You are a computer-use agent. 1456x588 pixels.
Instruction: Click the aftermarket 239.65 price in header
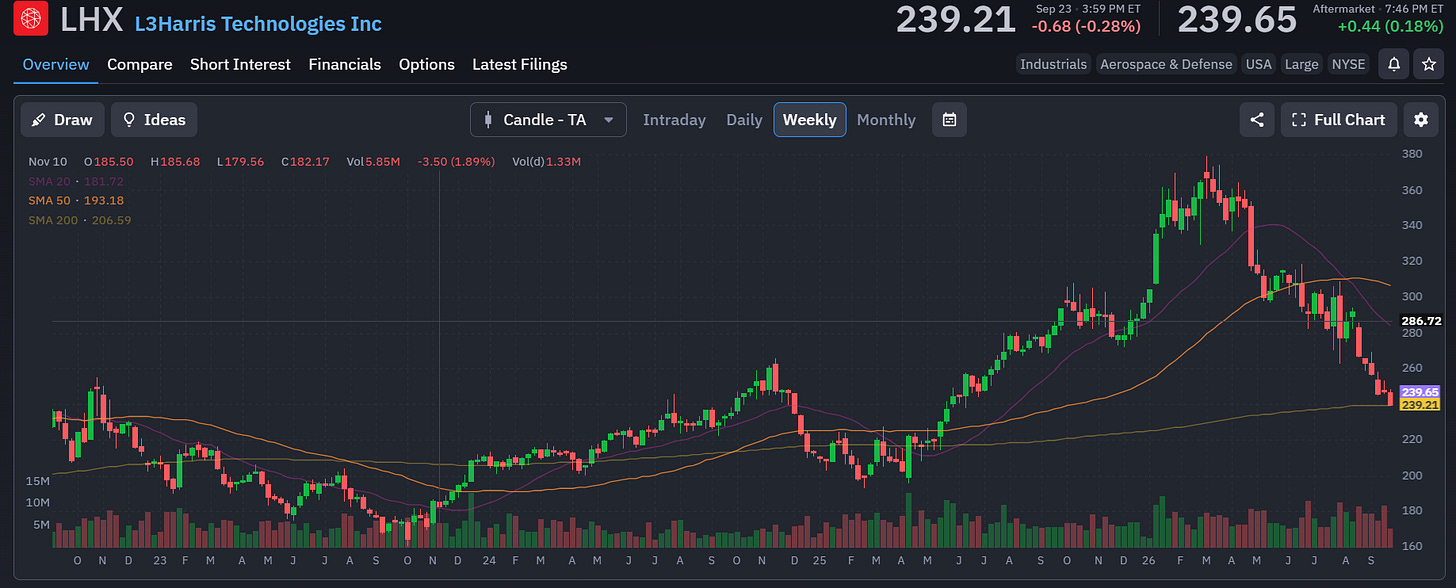[1239, 20]
